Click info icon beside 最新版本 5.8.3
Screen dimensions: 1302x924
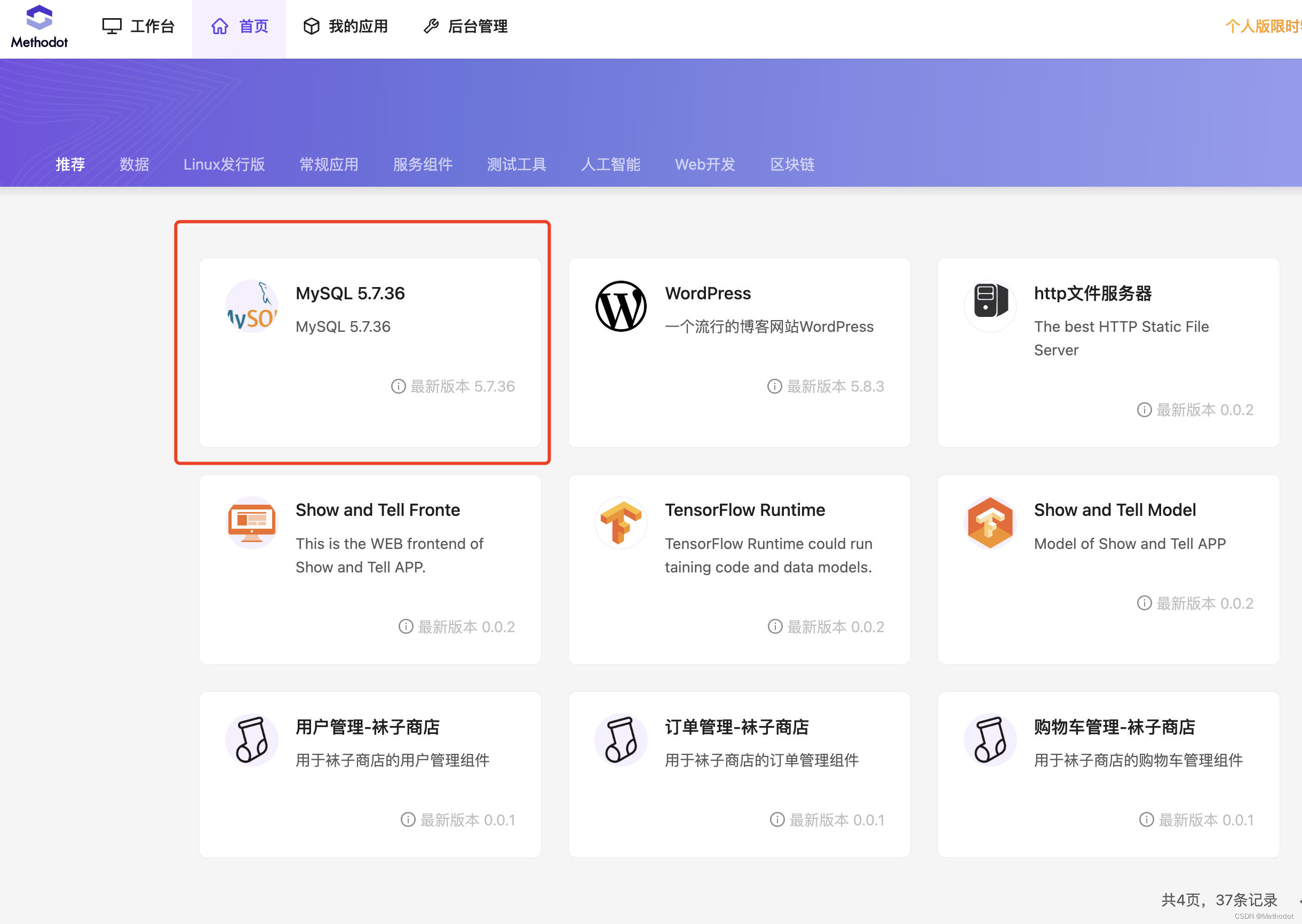774,386
